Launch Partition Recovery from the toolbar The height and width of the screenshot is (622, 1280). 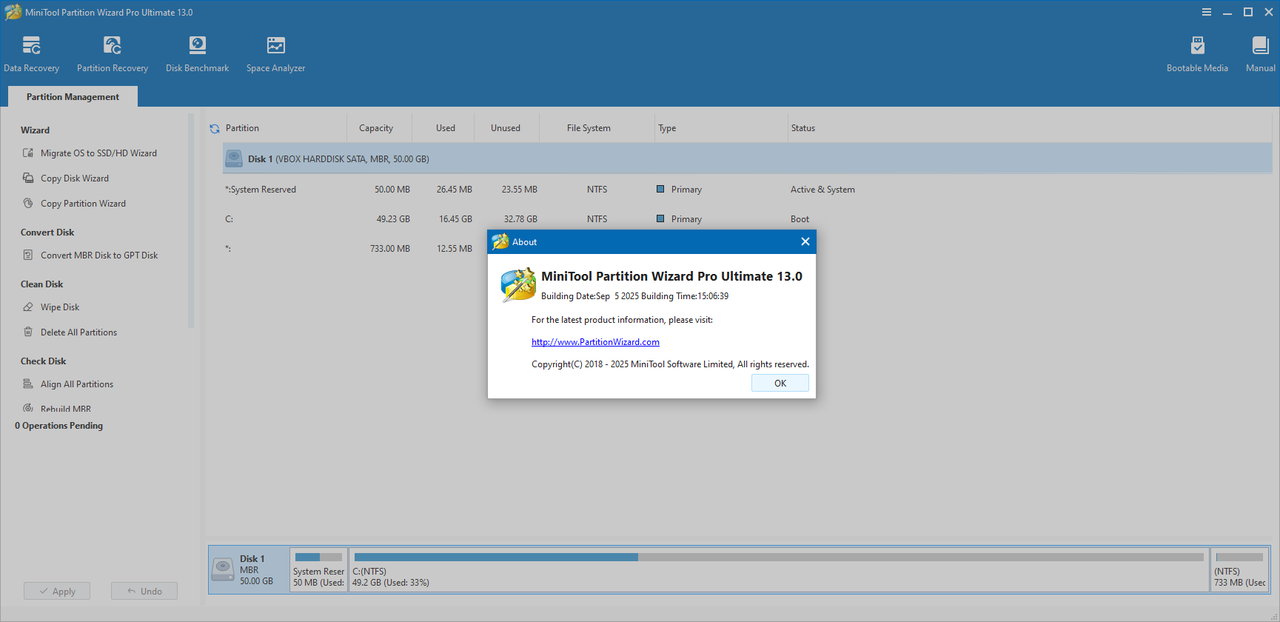click(112, 54)
